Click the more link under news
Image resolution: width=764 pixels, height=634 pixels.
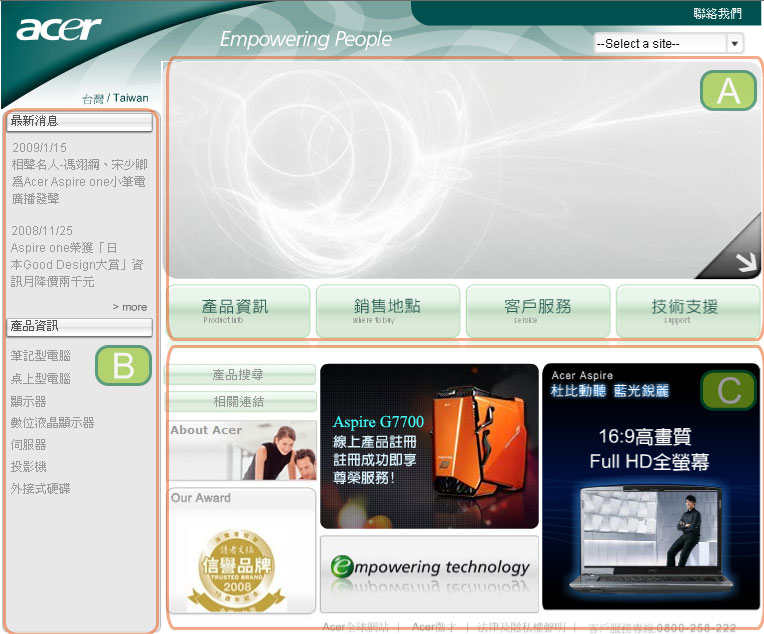130,307
